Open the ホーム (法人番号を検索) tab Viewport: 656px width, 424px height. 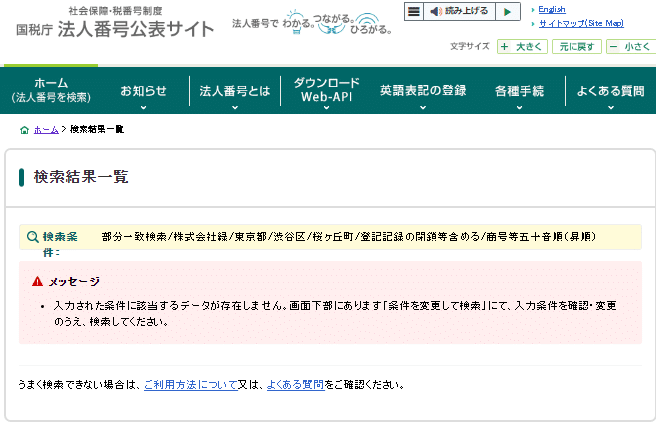[x=50, y=90]
